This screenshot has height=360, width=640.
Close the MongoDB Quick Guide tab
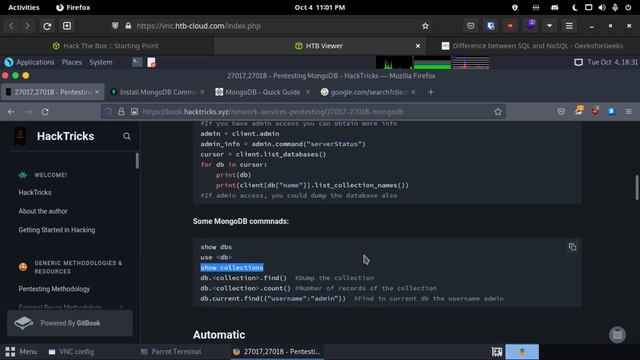click(308, 92)
